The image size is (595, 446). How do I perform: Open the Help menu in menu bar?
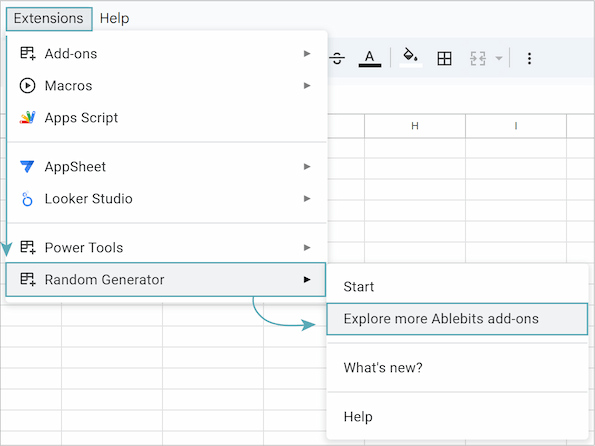114,19
